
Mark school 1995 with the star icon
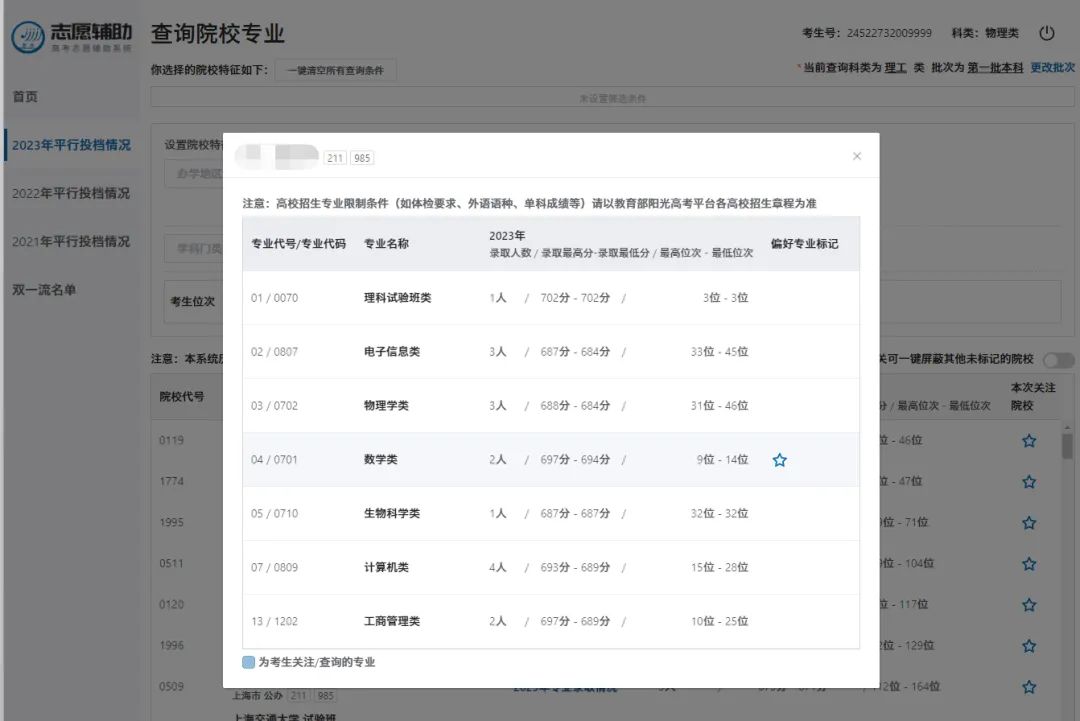[1029, 523]
